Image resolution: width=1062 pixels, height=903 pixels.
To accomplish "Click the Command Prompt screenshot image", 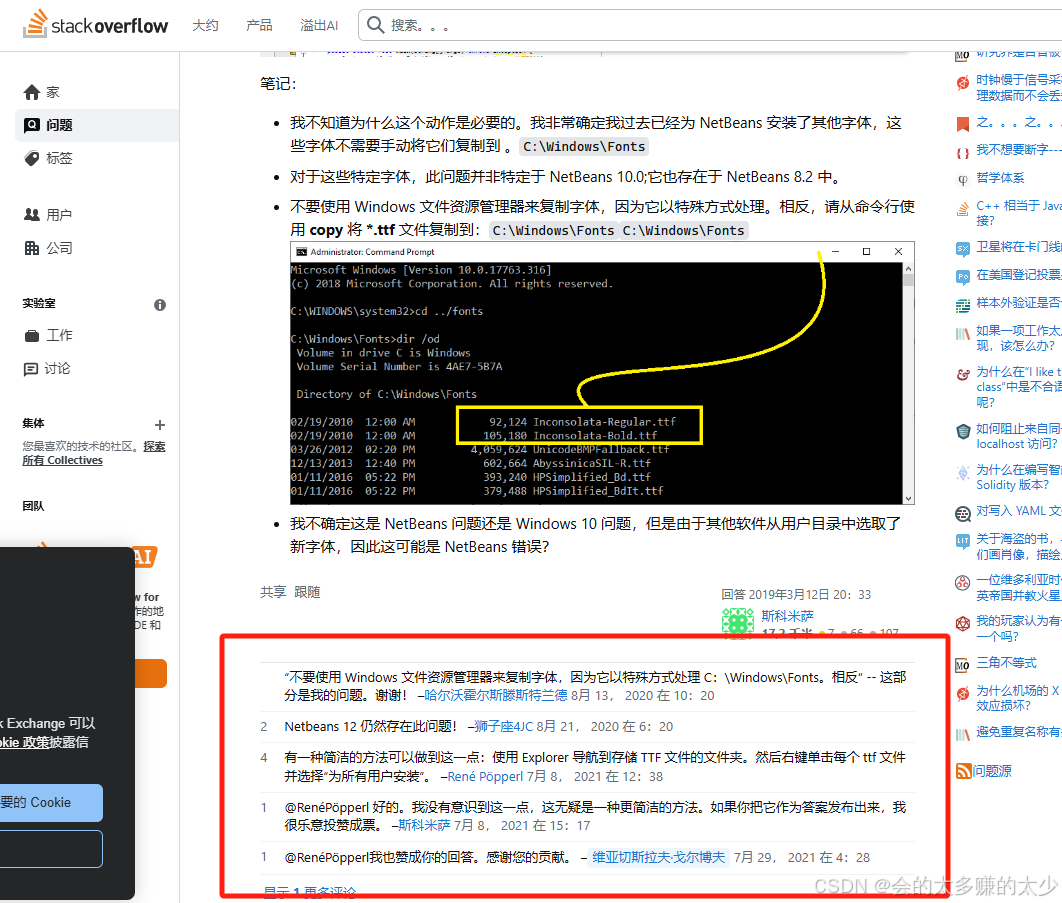I will coord(602,373).
